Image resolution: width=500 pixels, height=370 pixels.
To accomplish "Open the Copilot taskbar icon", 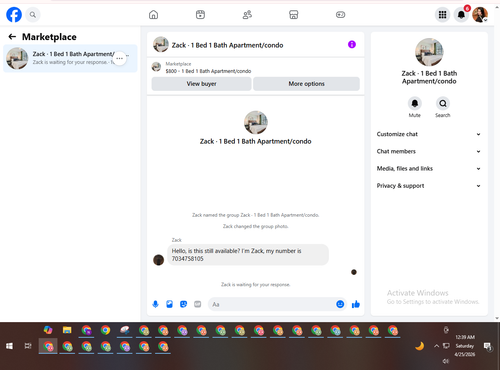I will 48,330.
